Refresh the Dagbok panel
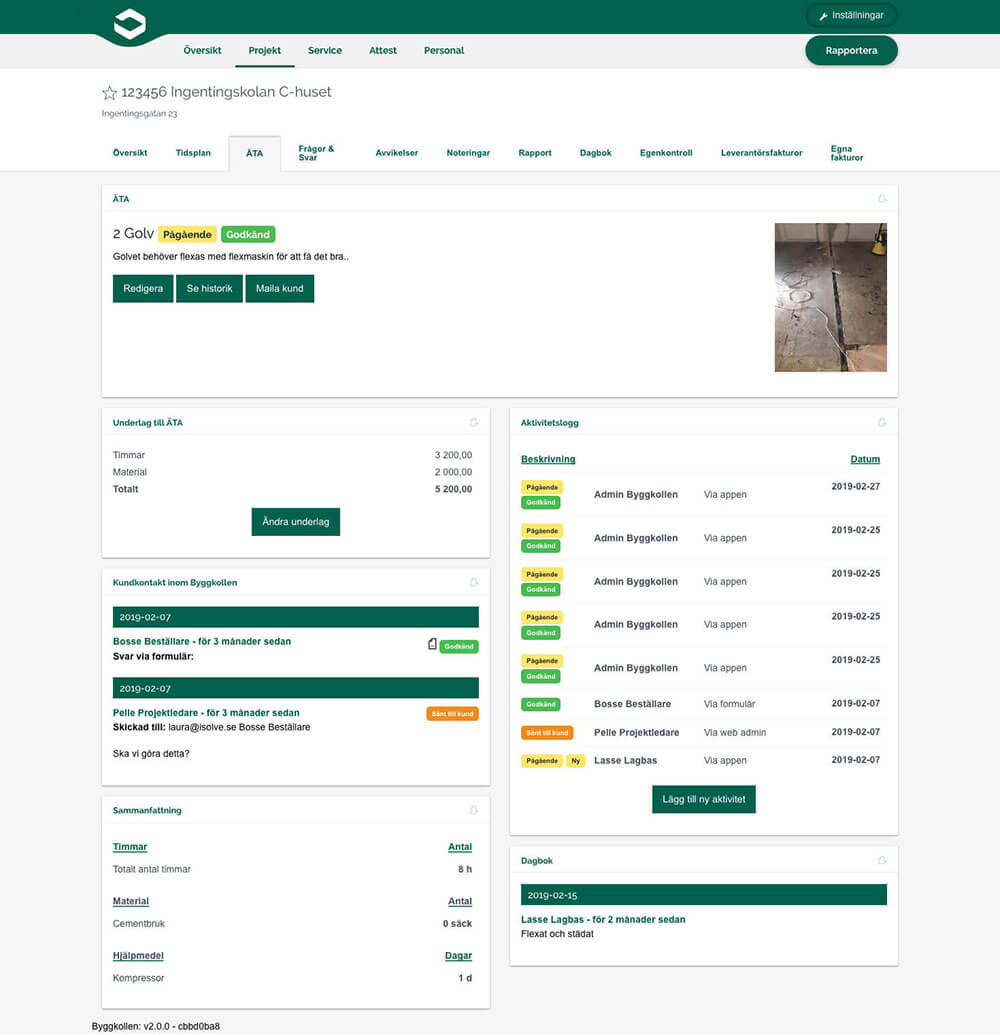The width and height of the screenshot is (1000, 1035). [x=882, y=860]
